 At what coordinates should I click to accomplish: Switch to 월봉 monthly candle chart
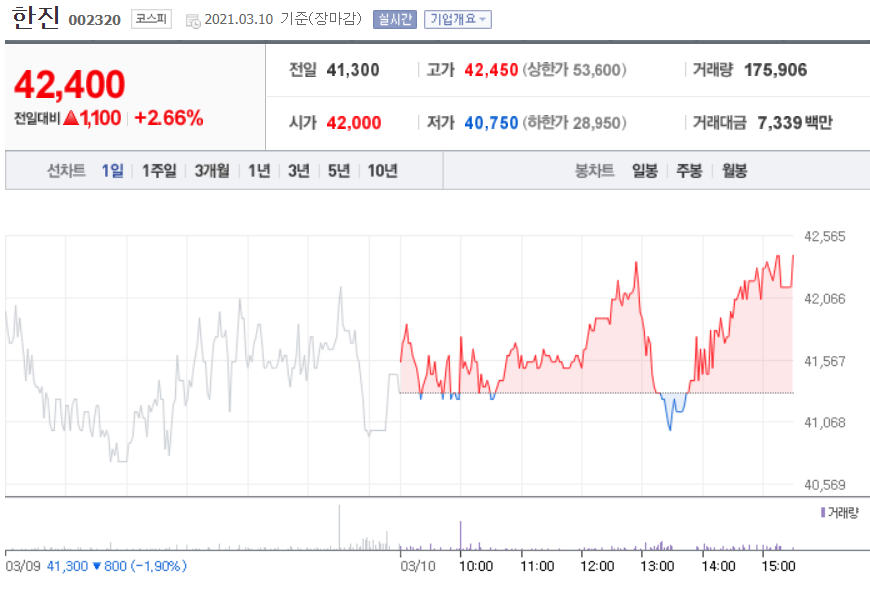[734, 170]
